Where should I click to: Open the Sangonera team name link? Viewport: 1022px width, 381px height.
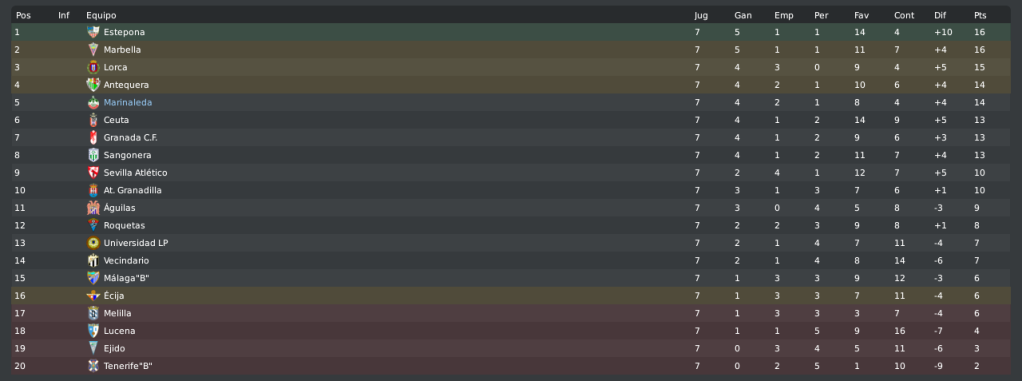tap(127, 155)
